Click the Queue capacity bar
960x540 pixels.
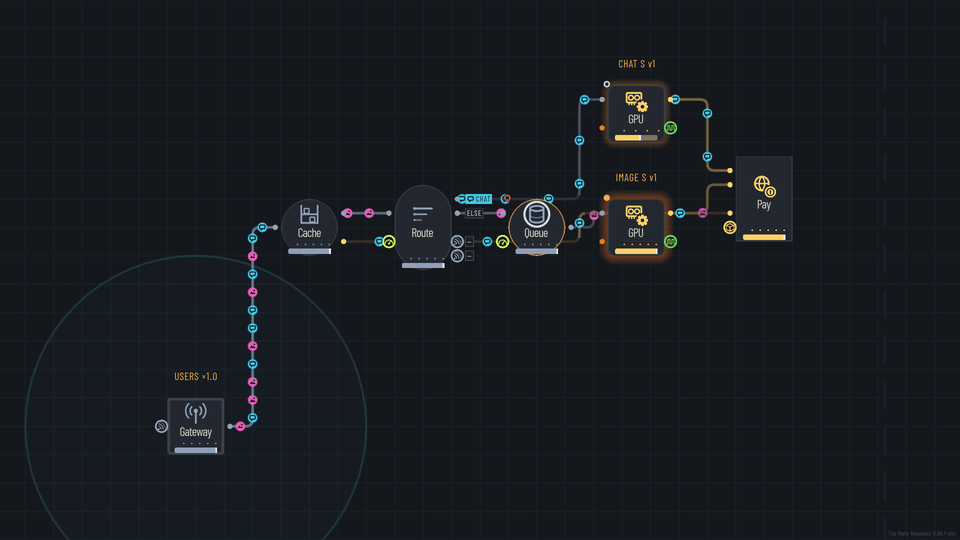536,251
